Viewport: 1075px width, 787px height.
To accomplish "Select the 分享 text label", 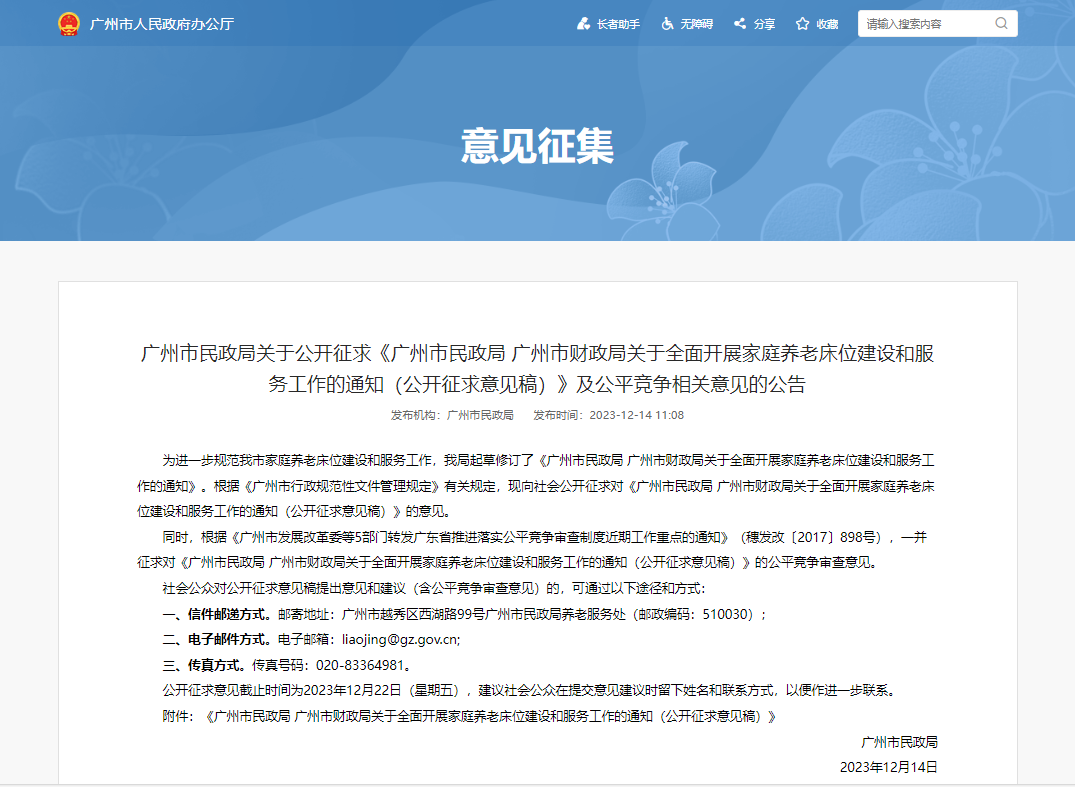I will [x=764, y=24].
